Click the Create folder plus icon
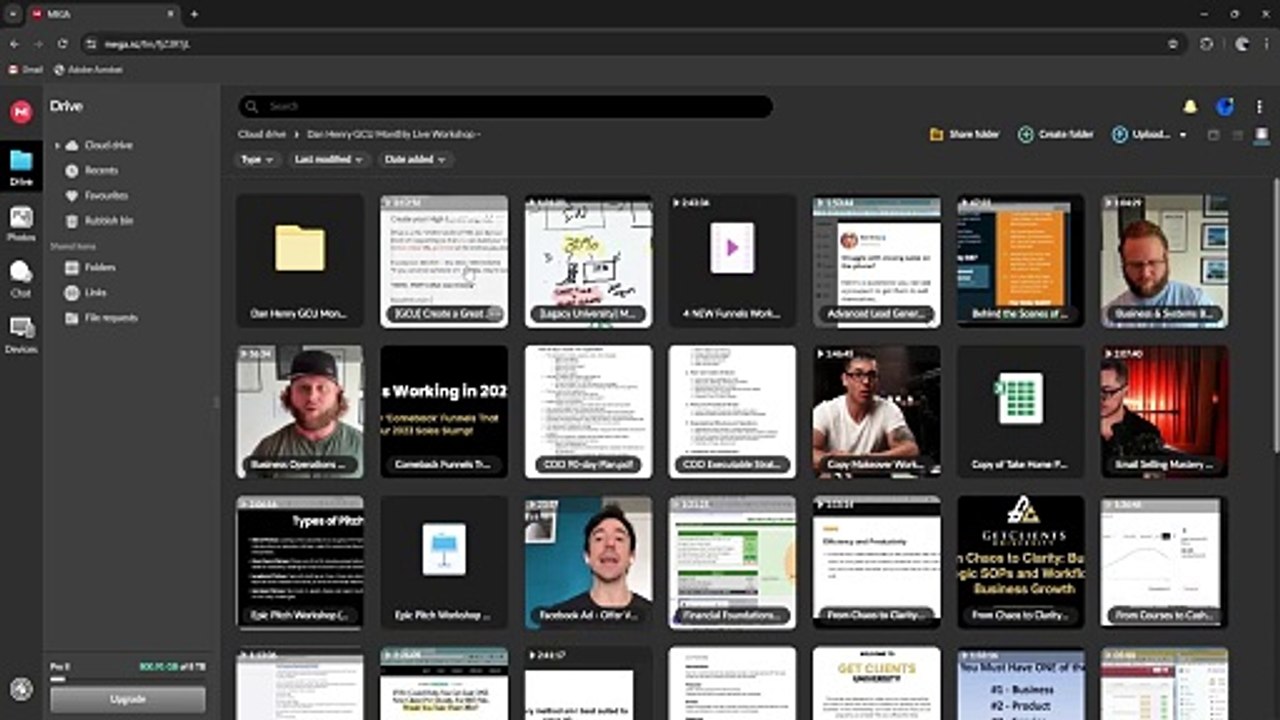This screenshot has height=720, width=1280. pos(1026,134)
